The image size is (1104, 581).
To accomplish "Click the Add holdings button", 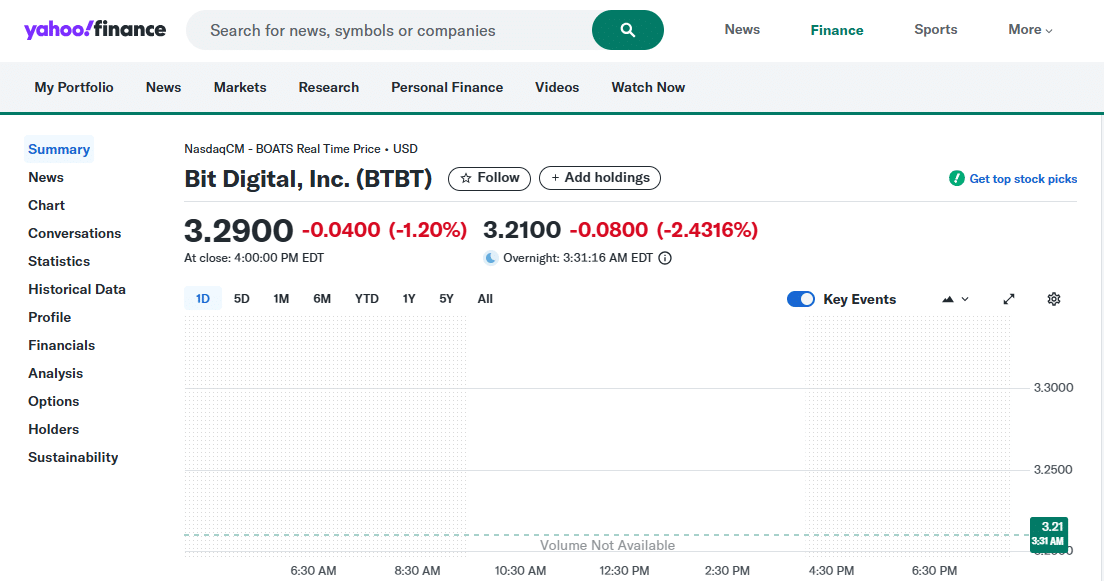I will (x=600, y=178).
